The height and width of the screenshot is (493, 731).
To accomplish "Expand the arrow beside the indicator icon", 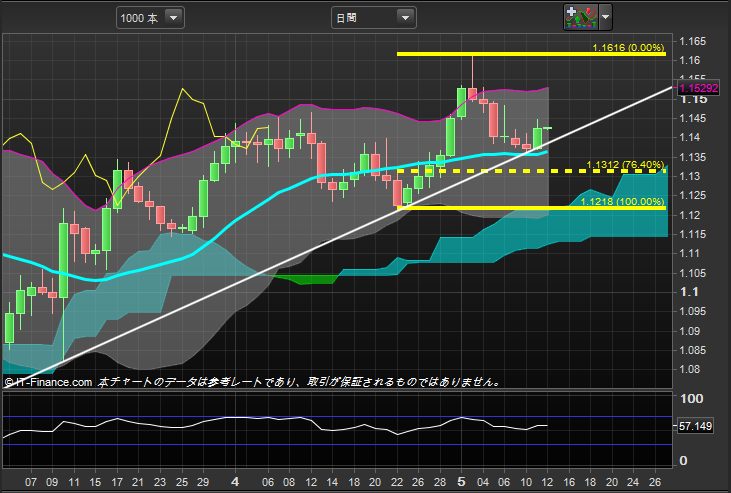I will [x=606, y=17].
